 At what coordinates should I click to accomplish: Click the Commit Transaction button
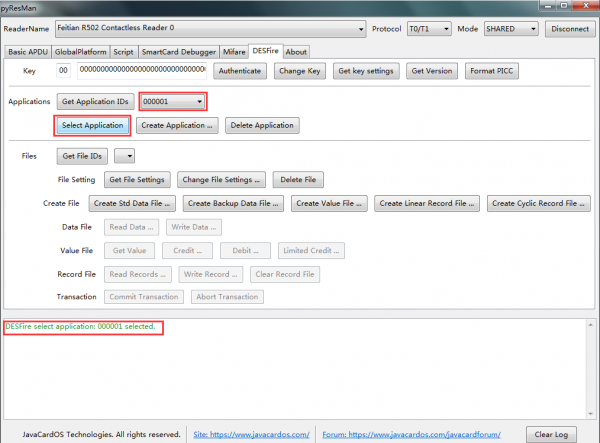coord(144,297)
